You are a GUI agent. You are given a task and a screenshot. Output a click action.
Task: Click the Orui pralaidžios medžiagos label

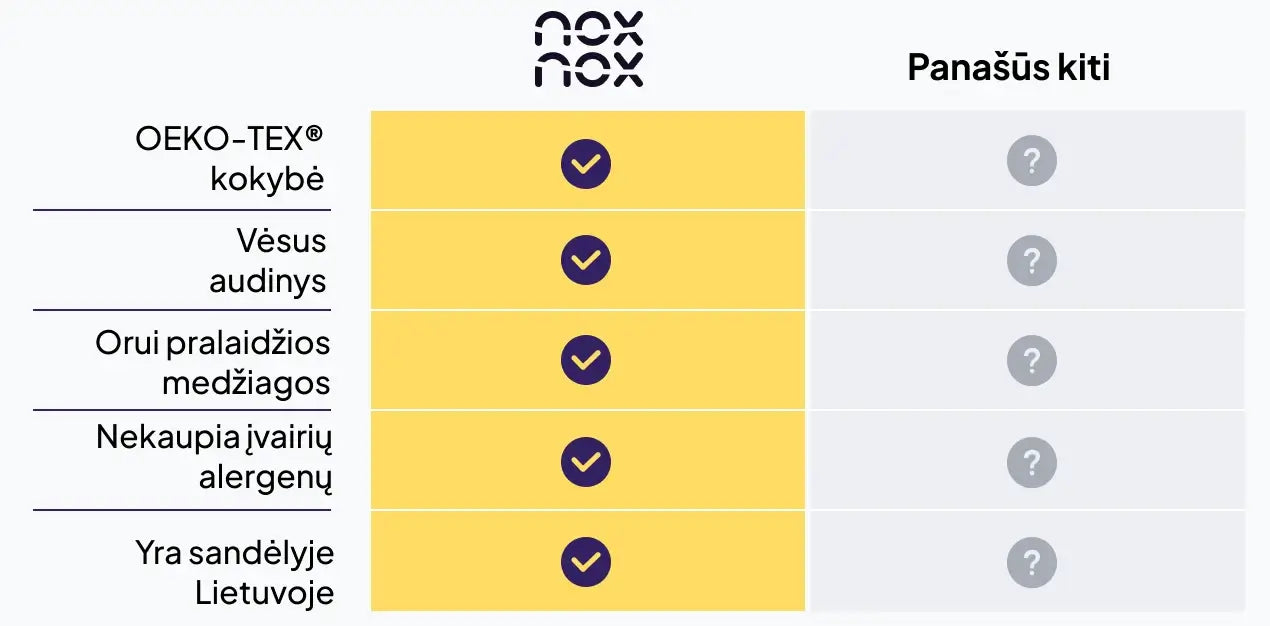click(213, 362)
